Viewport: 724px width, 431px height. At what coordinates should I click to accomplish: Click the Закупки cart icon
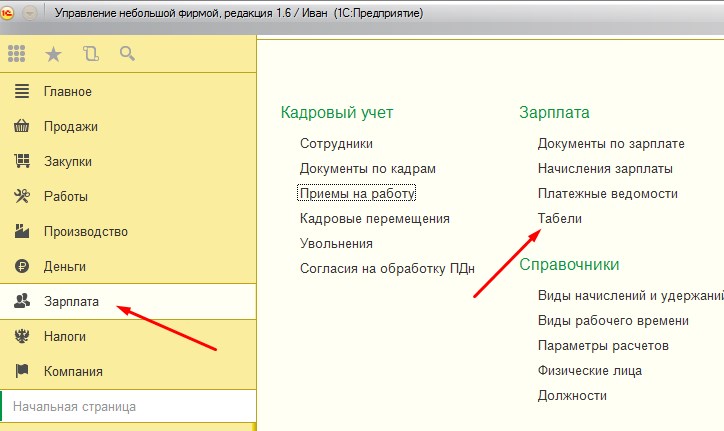[22, 161]
